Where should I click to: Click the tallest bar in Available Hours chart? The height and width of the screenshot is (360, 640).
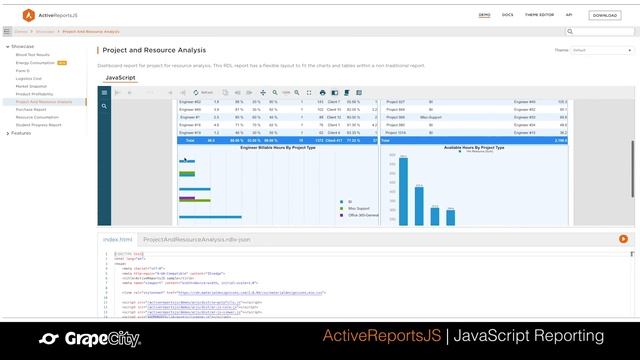(x=403, y=191)
